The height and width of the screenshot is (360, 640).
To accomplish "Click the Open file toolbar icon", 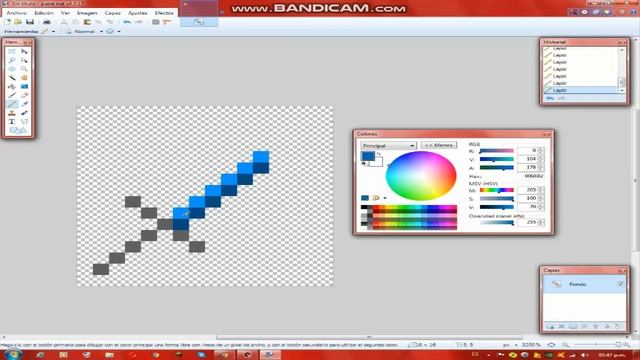I will coord(18,22).
